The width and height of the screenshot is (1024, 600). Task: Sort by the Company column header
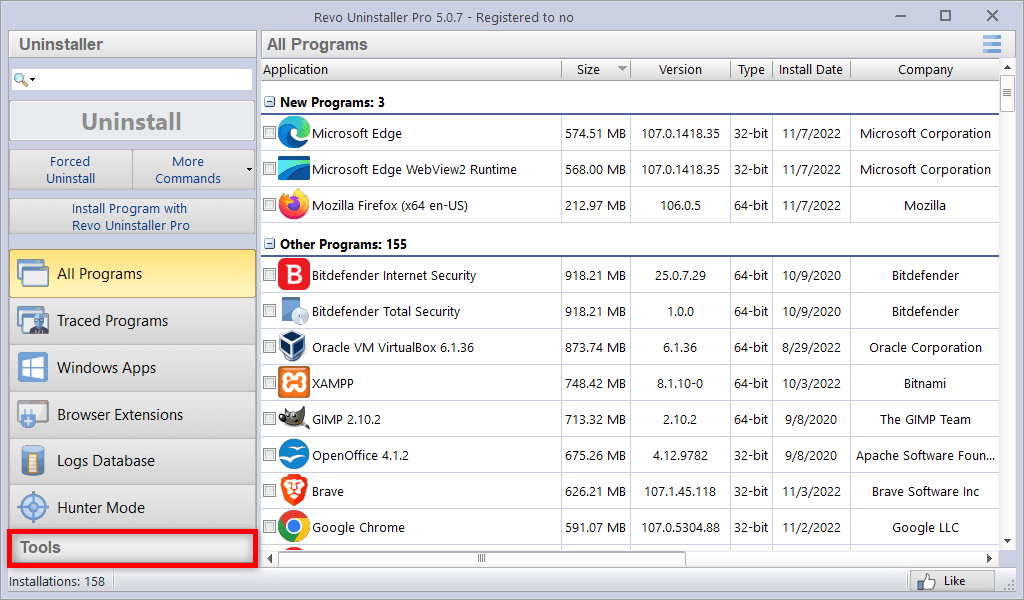click(x=925, y=69)
